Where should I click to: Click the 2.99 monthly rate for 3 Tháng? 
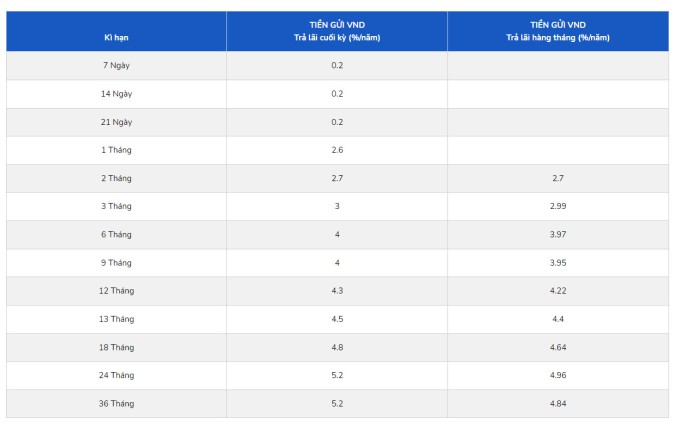558,207
